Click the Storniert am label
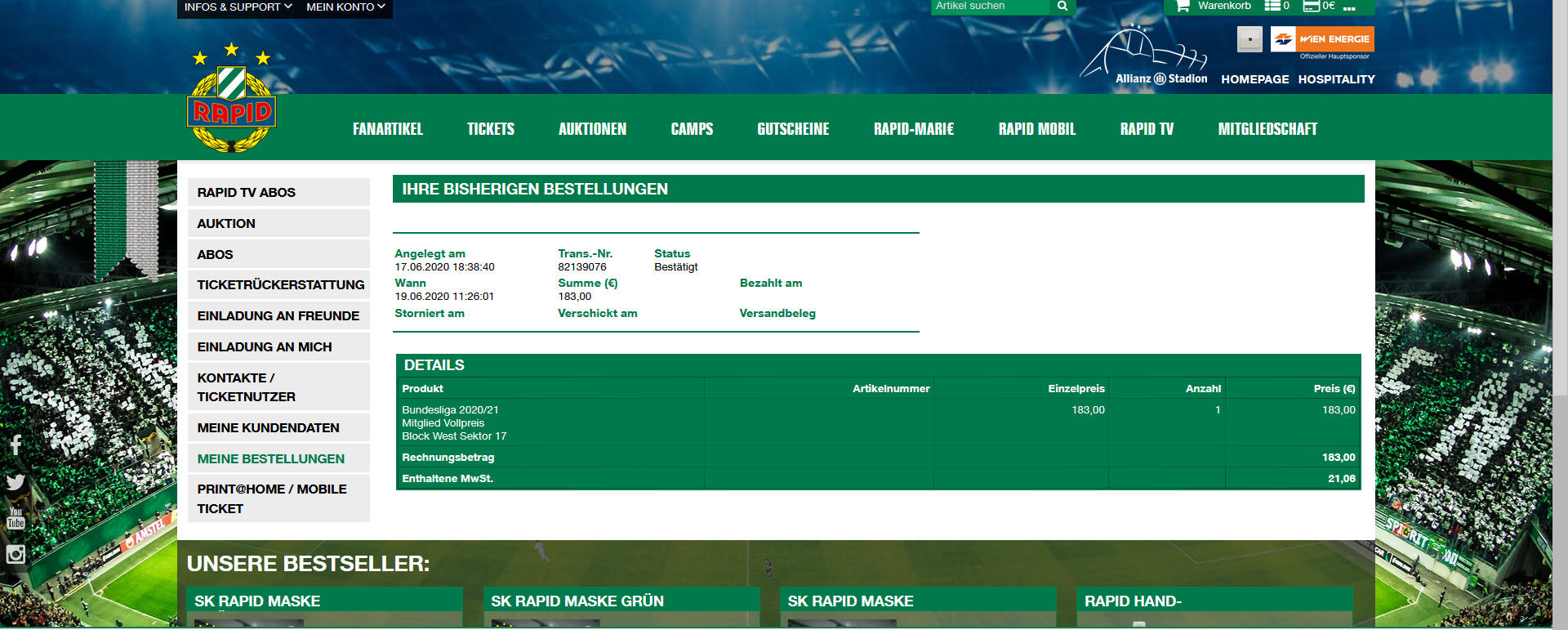The height and width of the screenshot is (630, 1568). [430, 313]
